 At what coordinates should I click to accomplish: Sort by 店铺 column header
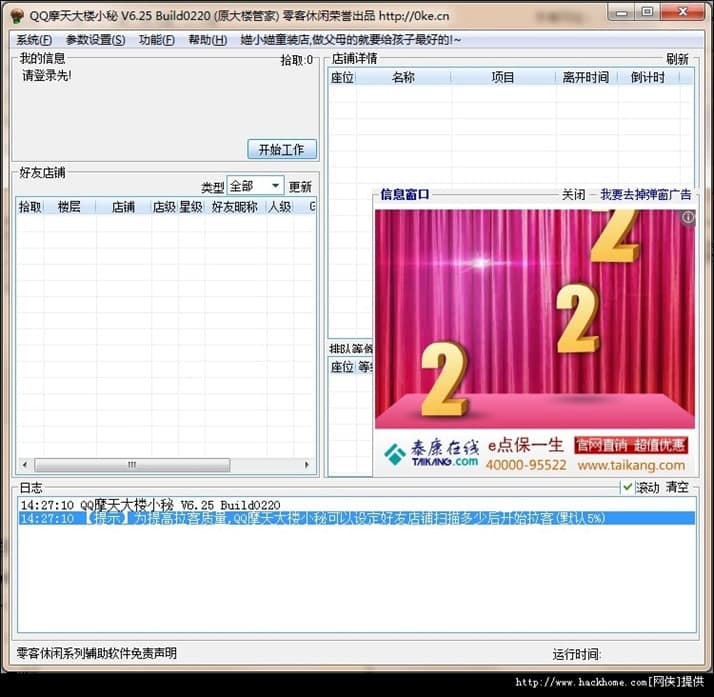point(123,207)
